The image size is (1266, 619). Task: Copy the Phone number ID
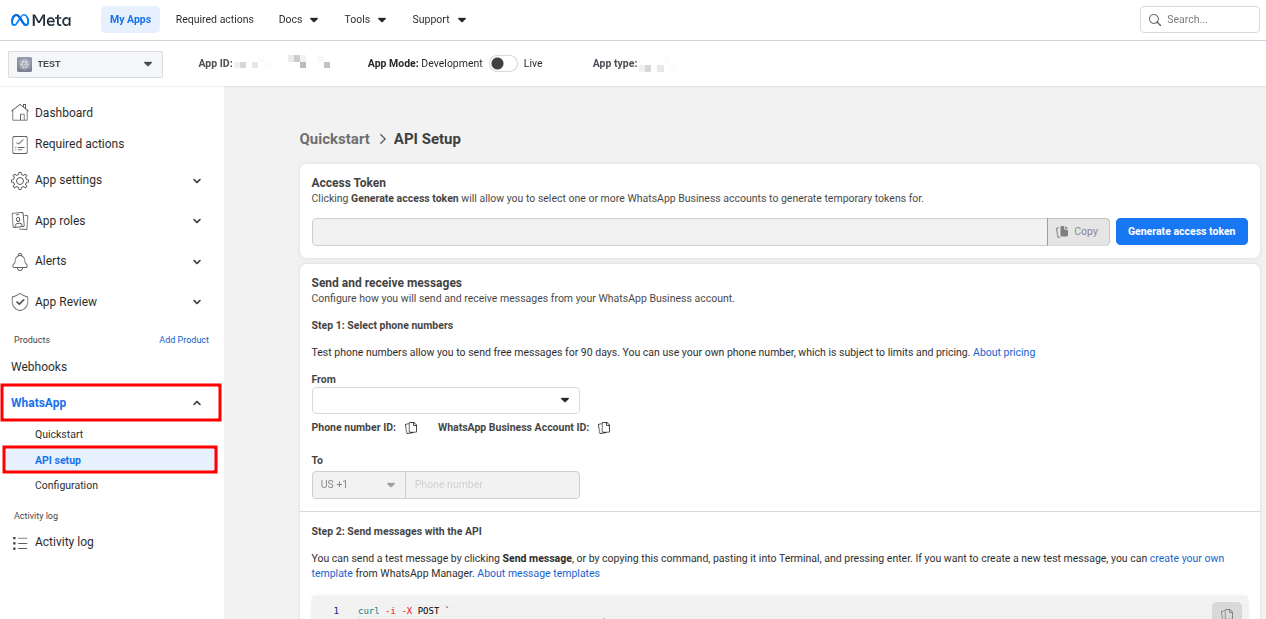pyautogui.click(x=411, y=428)
